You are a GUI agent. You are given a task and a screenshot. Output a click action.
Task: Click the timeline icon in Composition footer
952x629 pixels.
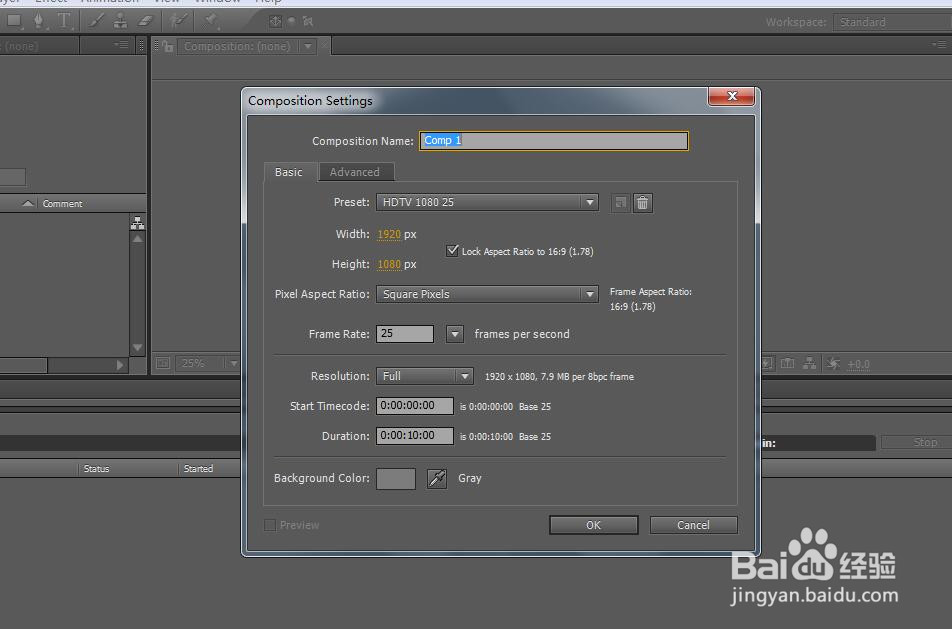point(787,363)
